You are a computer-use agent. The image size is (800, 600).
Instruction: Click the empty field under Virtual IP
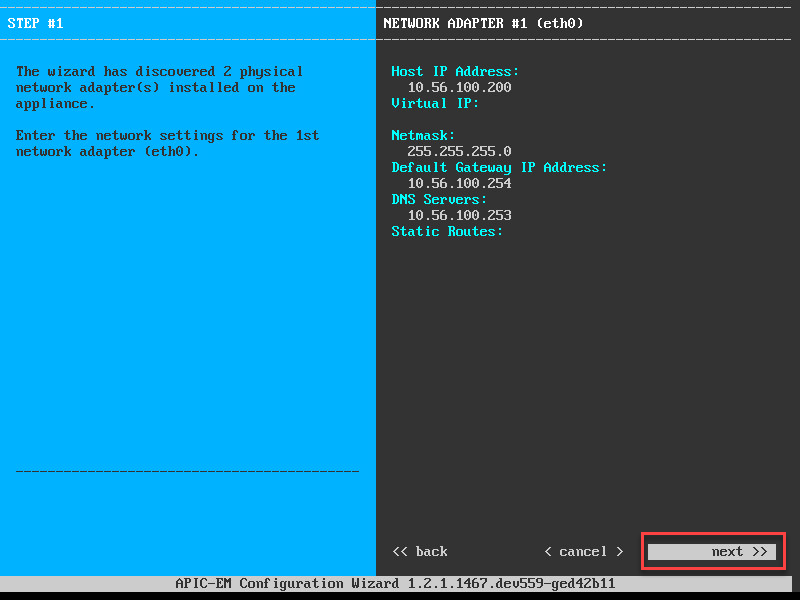pos(587,119)
